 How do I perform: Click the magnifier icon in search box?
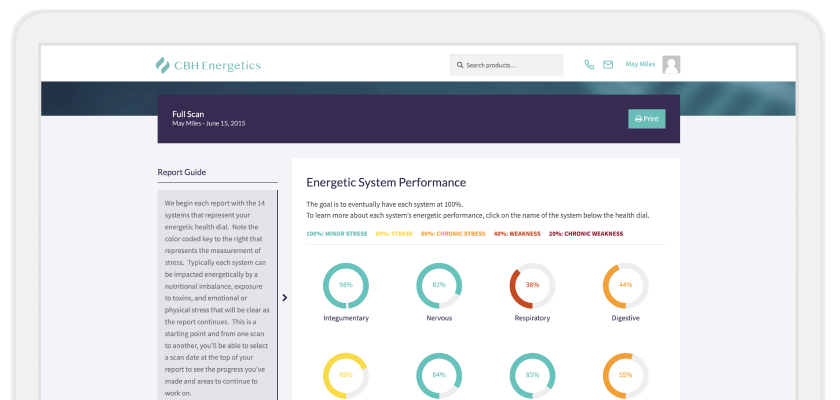pyautogui.click(x=460, y=65)
